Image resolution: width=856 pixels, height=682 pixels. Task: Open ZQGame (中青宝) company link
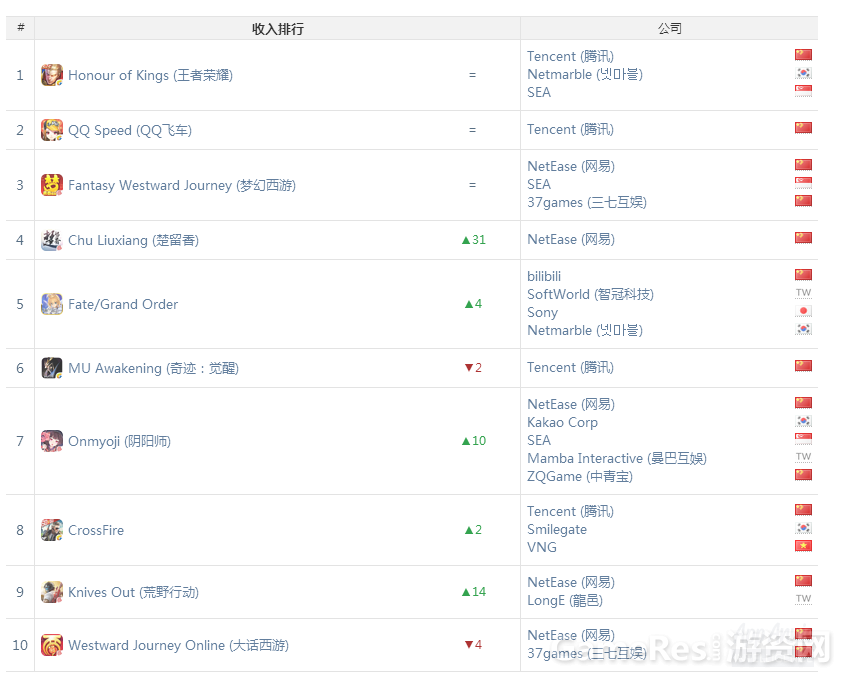580,477
